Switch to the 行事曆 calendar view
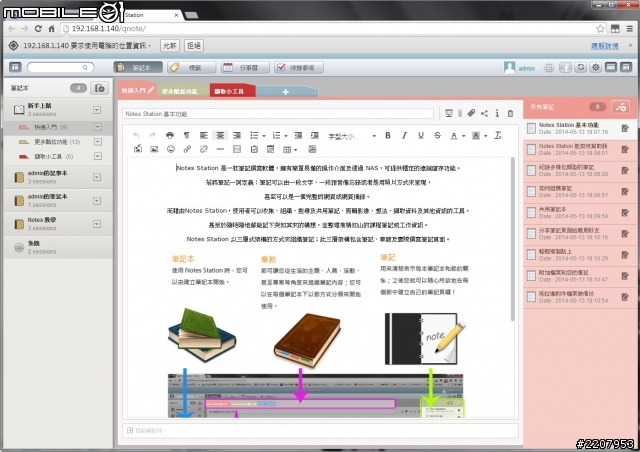 point(245,67)
